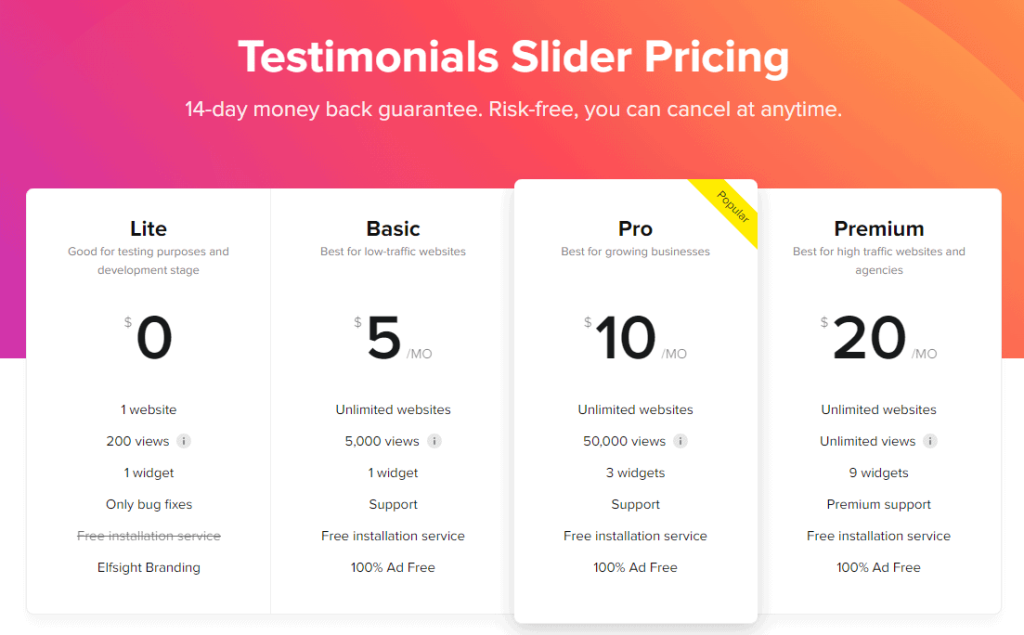This screenshot has width=1024, height=635.
Task: Click the info icon next to 50,000 views
Action: [x=680, y=441]
